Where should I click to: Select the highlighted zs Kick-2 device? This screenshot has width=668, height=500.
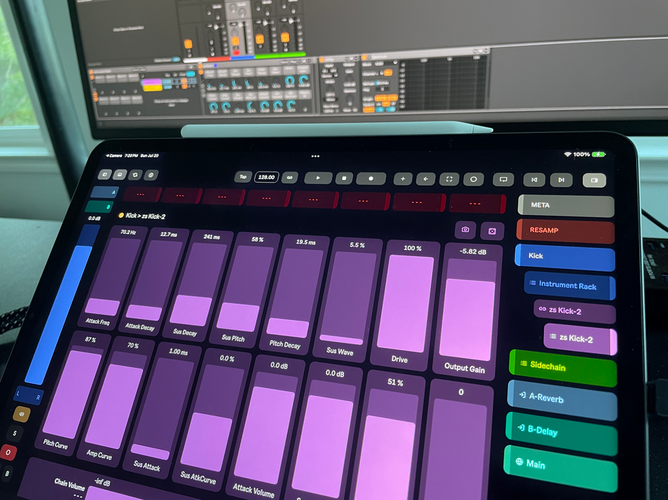[580, 339]
